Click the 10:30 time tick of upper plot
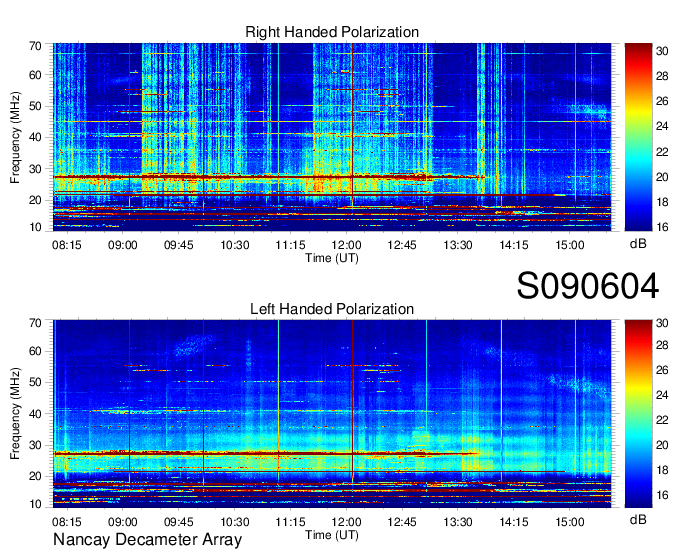This screenshot has height=552, width=680. coord(235,245)
